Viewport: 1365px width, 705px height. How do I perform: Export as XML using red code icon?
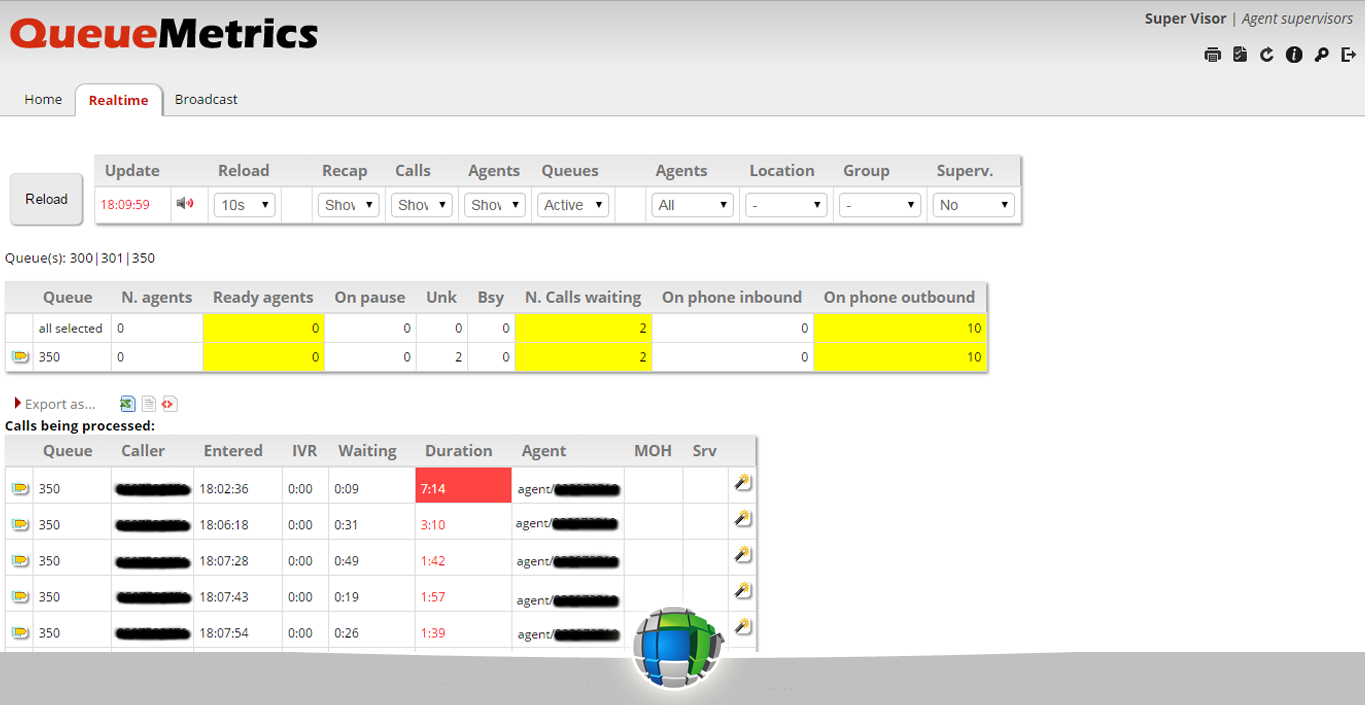pyautogui.click(x=169, y=404)
